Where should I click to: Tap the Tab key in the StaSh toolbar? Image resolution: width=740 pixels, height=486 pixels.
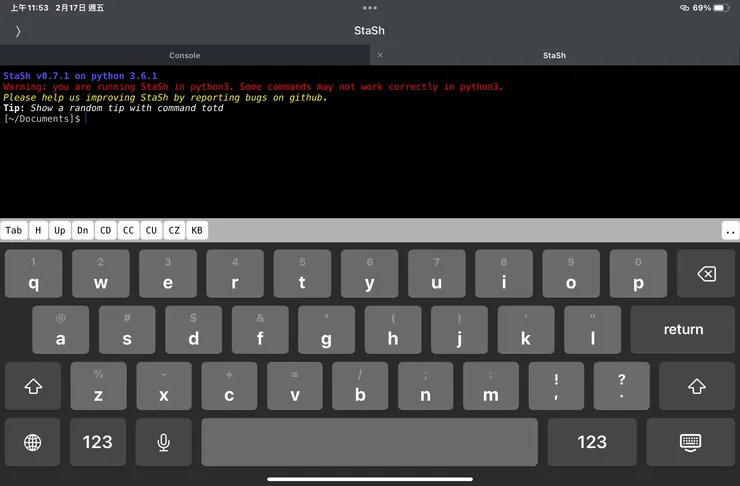pos(14,230)
